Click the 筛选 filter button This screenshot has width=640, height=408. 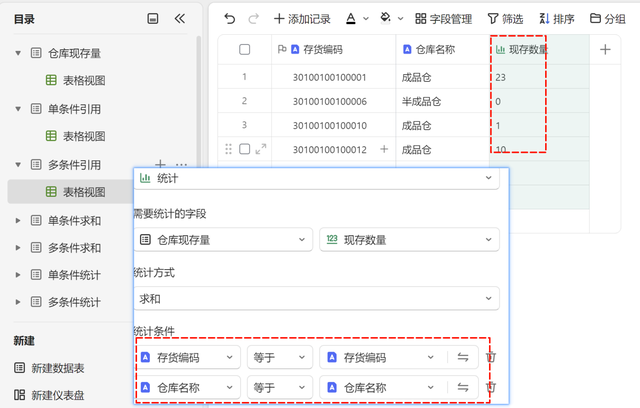505,19
